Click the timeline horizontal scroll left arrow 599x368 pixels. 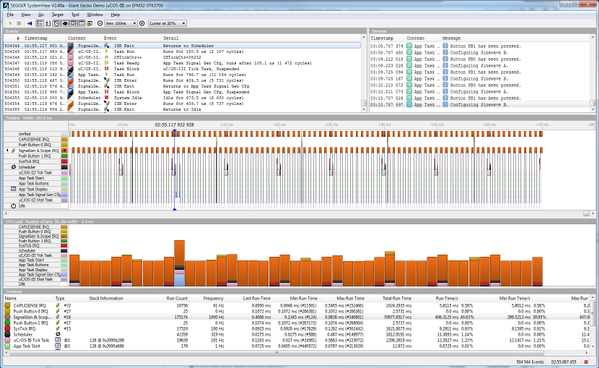click(6, 214)
